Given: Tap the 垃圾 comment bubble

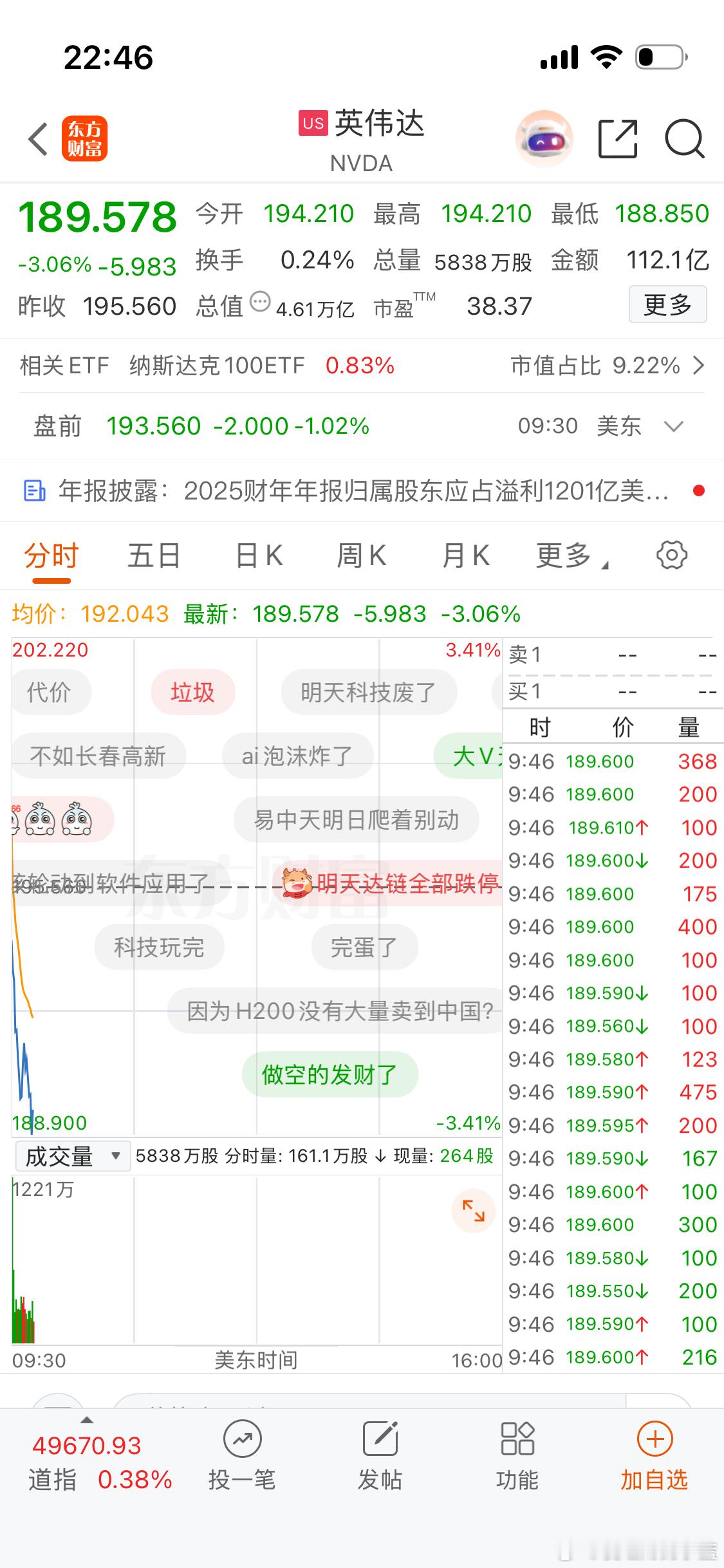Looking at the screenshot, I should (x=192, y=693).
